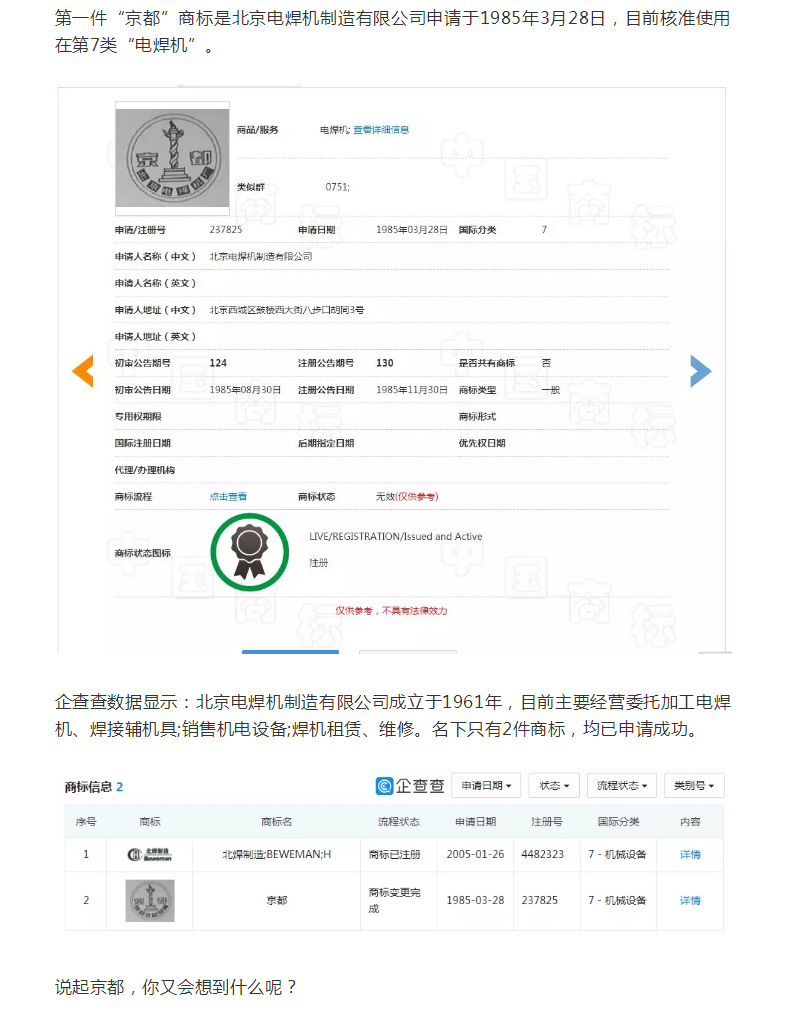Open 详情 for 北焊制造 trademark
The image size is (796, 1015).
tap(690, 854)
